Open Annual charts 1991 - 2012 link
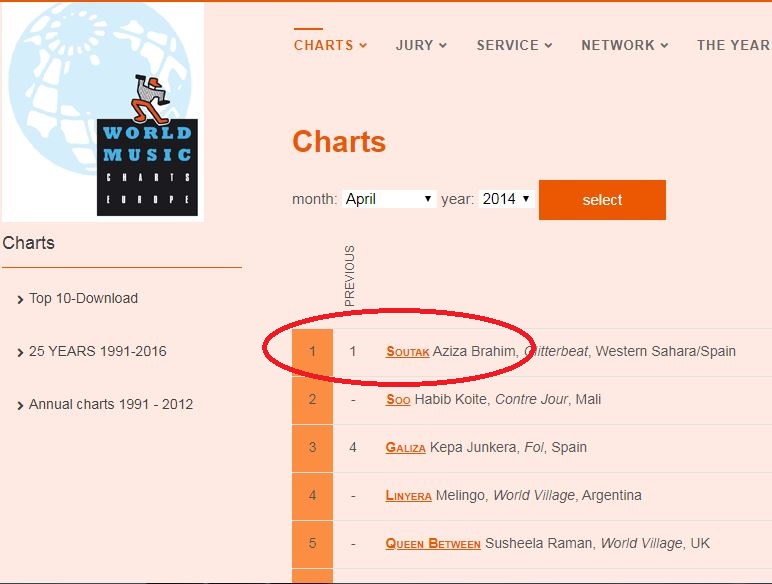772x584 pixels. tap(110, 404)
